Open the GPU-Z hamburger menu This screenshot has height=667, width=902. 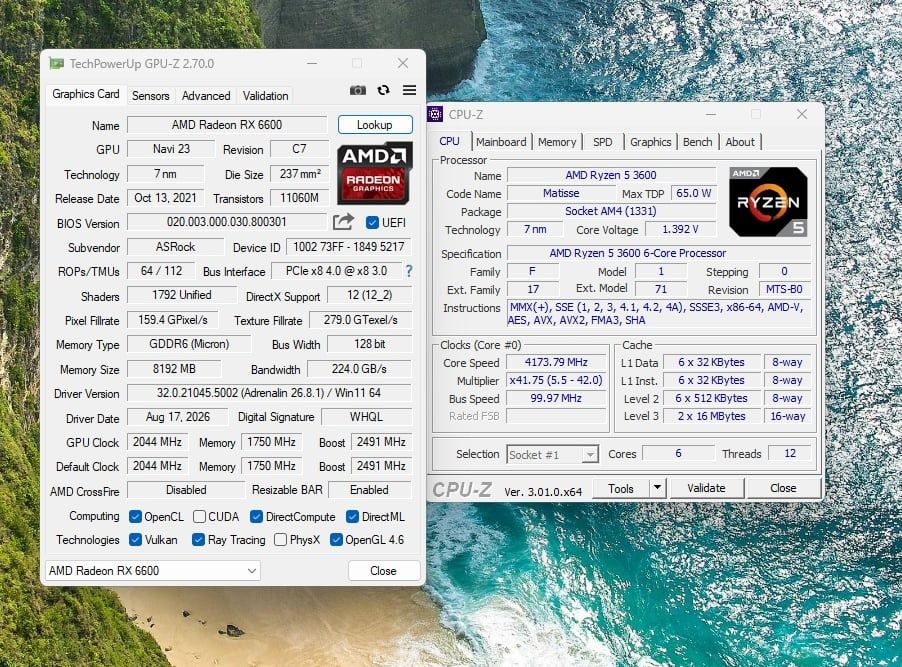click(x=409, y=90)
